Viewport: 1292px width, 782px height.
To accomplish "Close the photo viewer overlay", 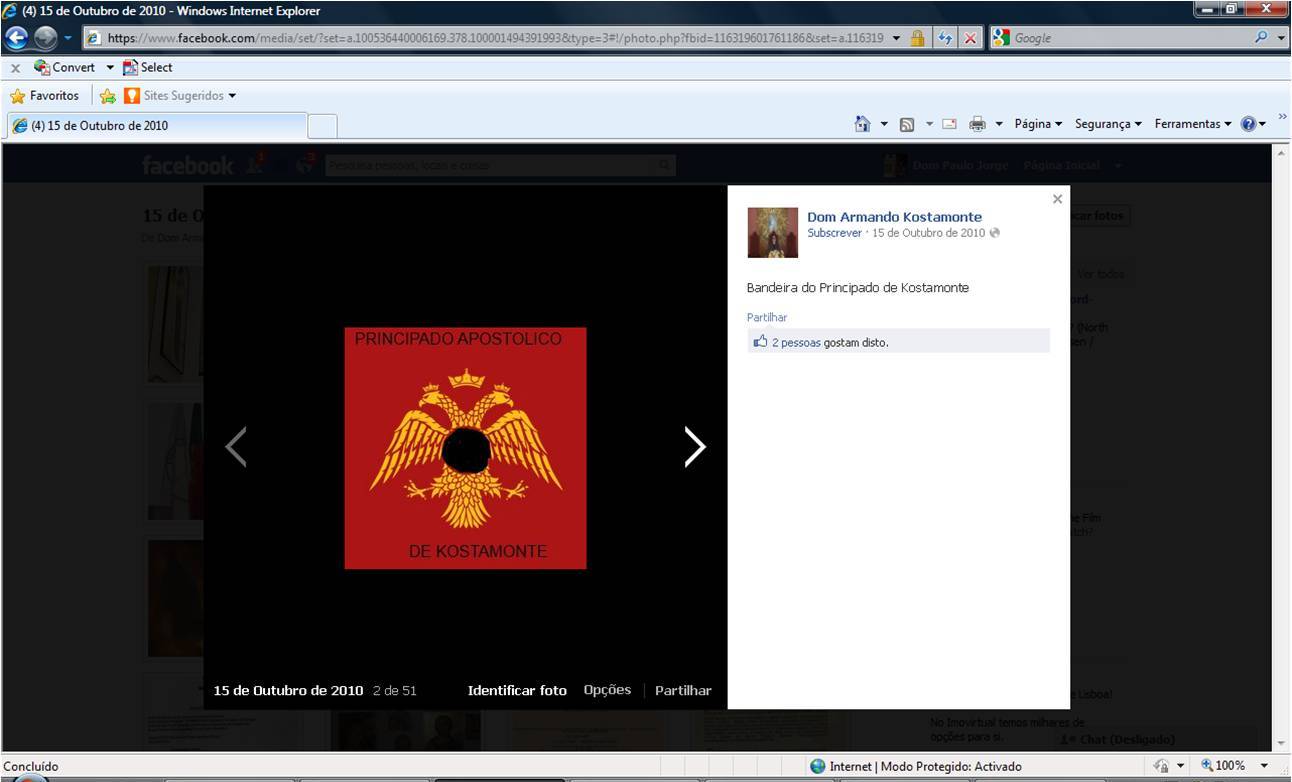I will click(x=1057, y=199).
